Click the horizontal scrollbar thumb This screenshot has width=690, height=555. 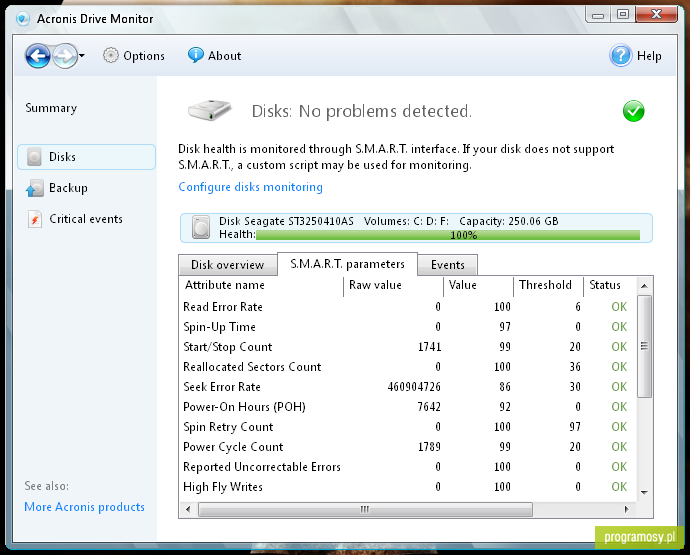click(x=365, y=509)
